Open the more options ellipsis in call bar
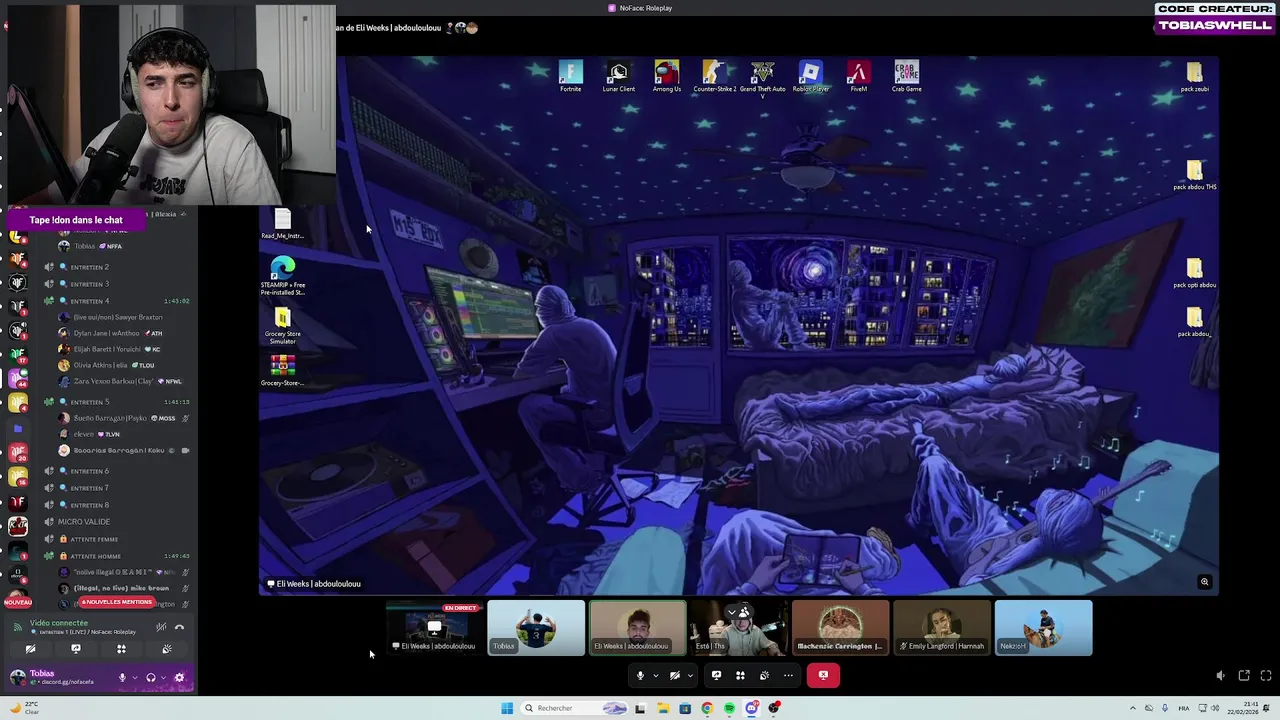The image size is (1280, 720). 788,675
